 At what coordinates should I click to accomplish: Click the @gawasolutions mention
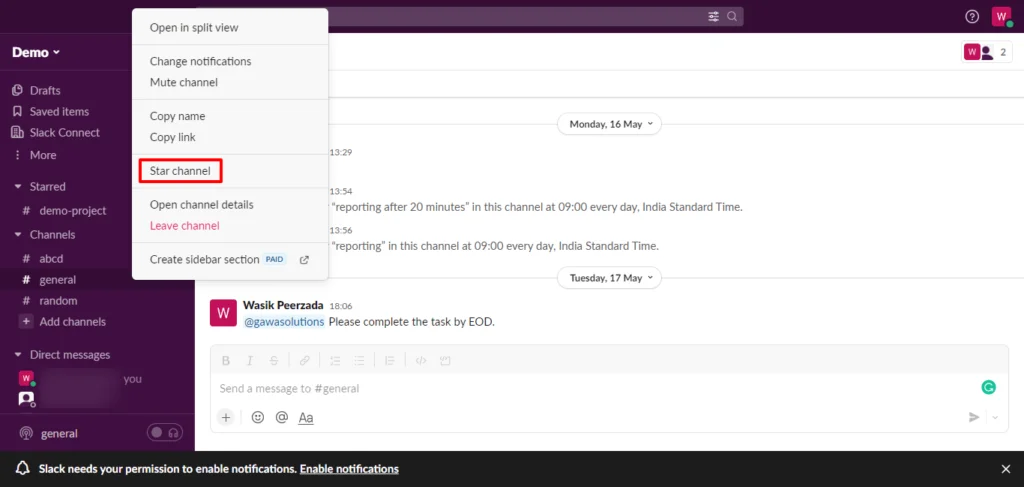[x=283, y=322]
